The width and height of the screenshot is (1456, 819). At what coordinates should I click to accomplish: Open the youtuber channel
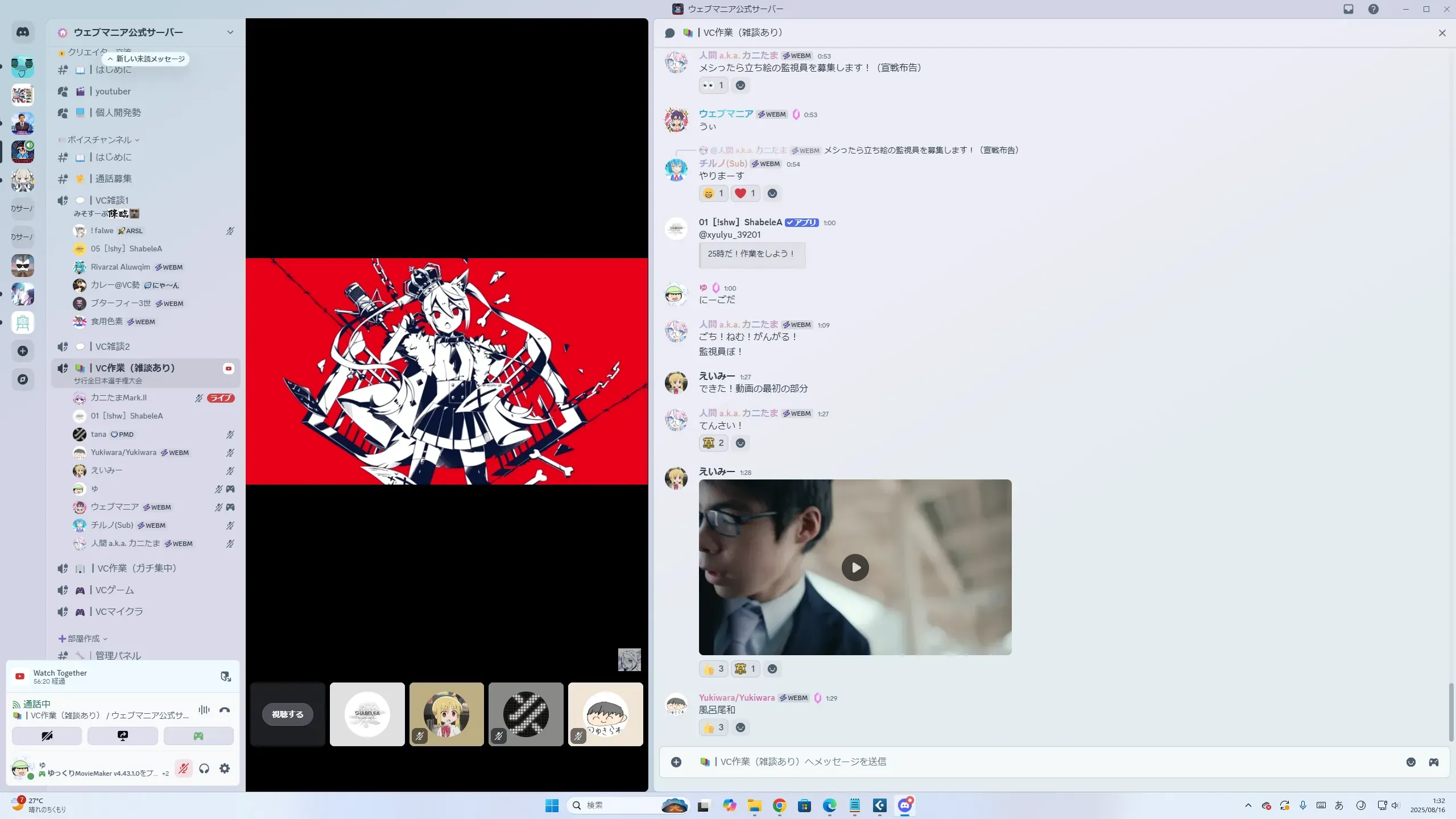click(x=113, y=92)
